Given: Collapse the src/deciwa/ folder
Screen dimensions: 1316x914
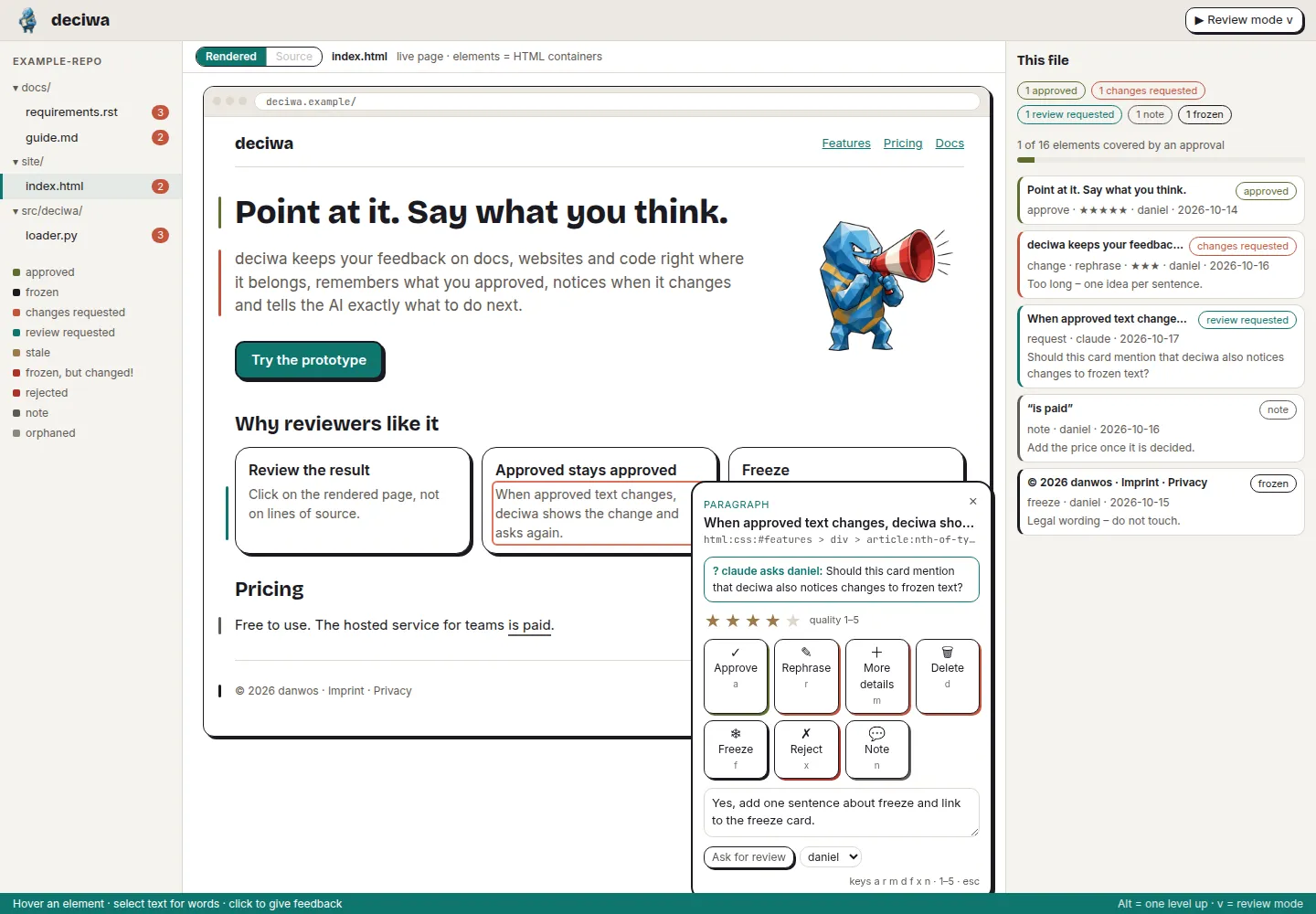Looking at the screenshot, I should tap(48, 211).
